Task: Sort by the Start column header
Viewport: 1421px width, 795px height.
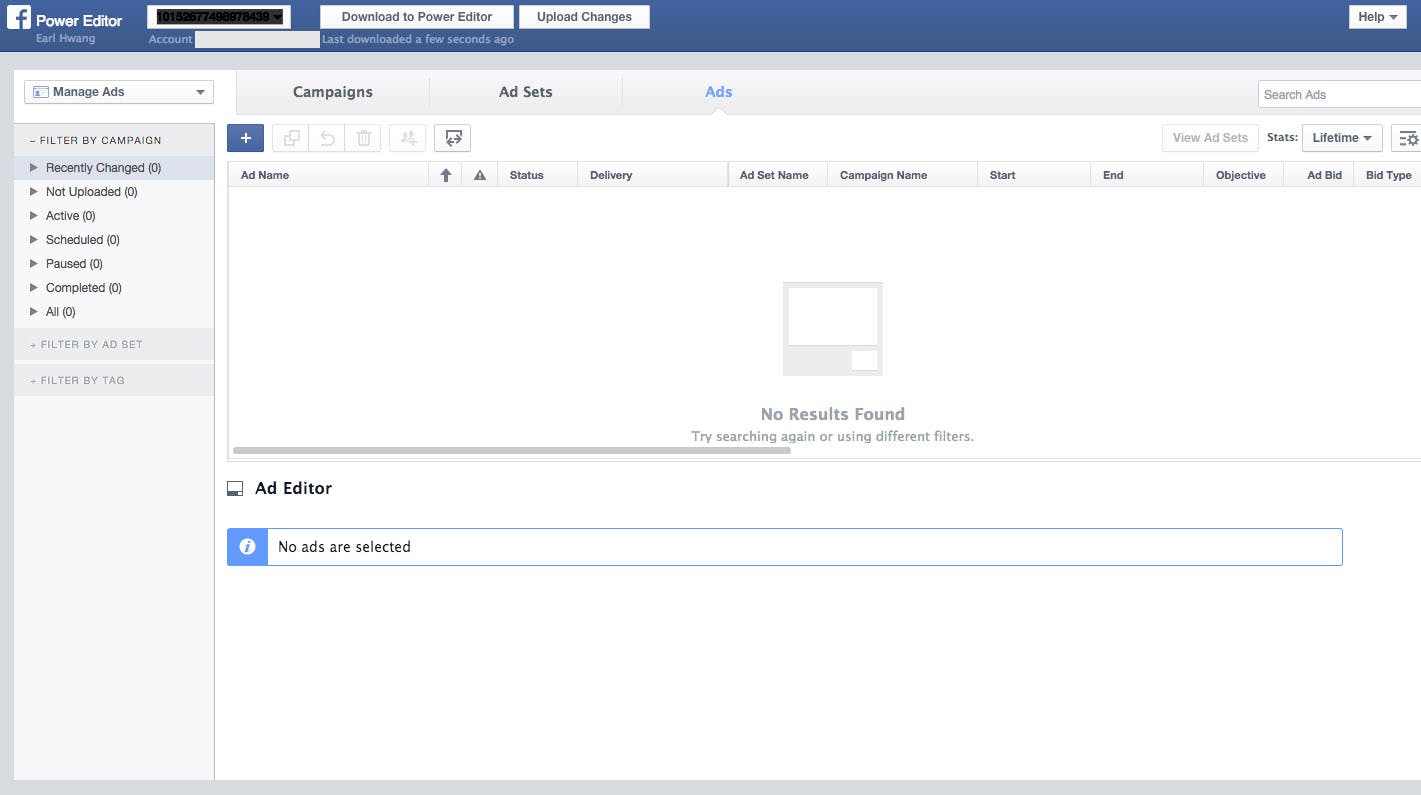Action: pos(1034,175)
